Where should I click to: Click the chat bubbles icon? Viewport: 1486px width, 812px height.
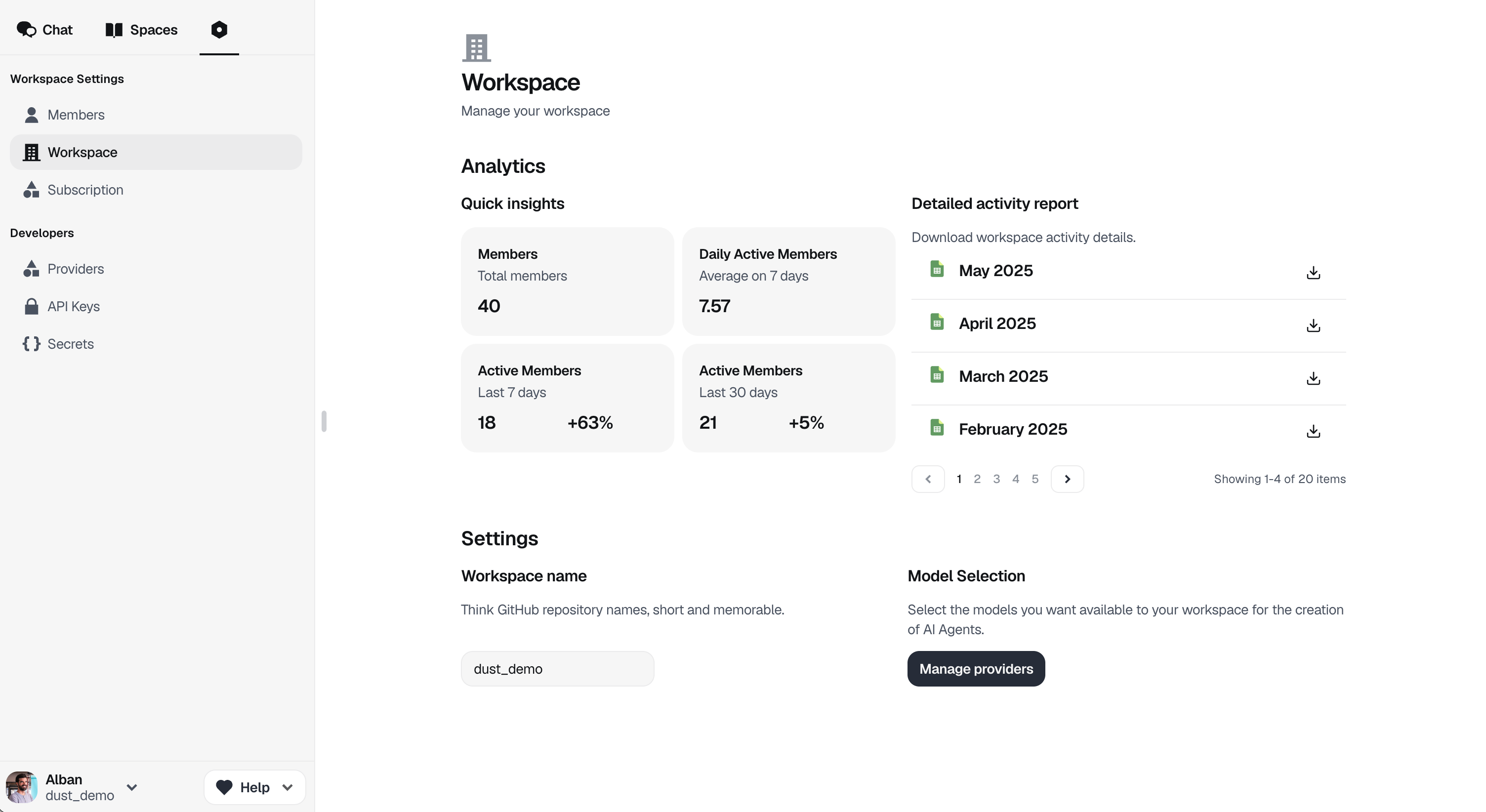pos(27,30)
